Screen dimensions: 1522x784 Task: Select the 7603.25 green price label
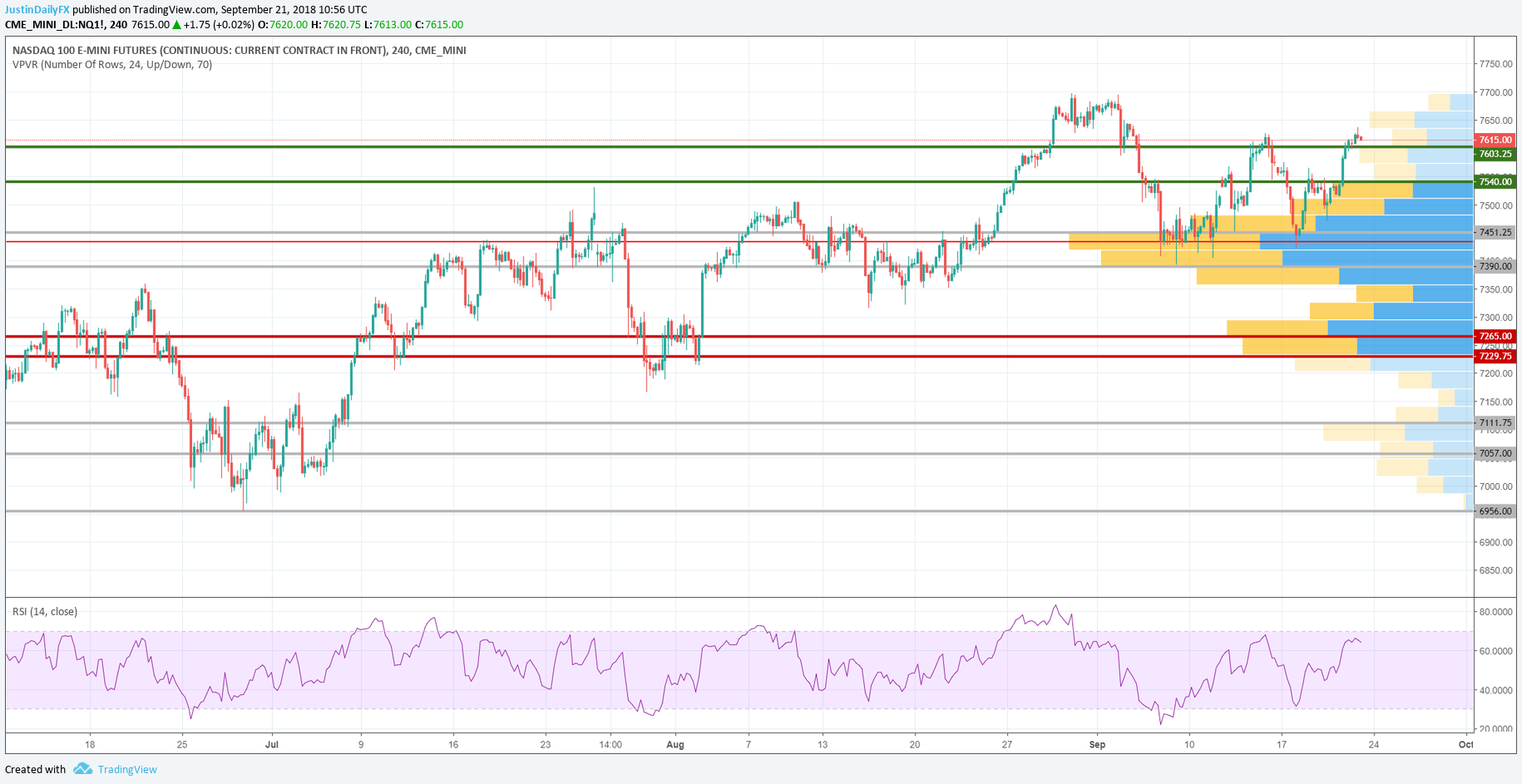point(1495,154)
